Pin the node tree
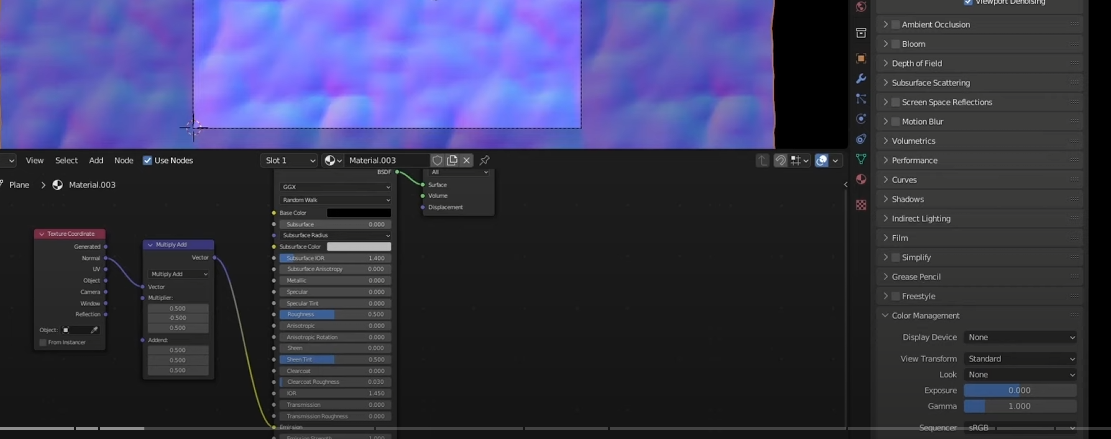This screenshot has height=439, width=1111. (485, 161)
